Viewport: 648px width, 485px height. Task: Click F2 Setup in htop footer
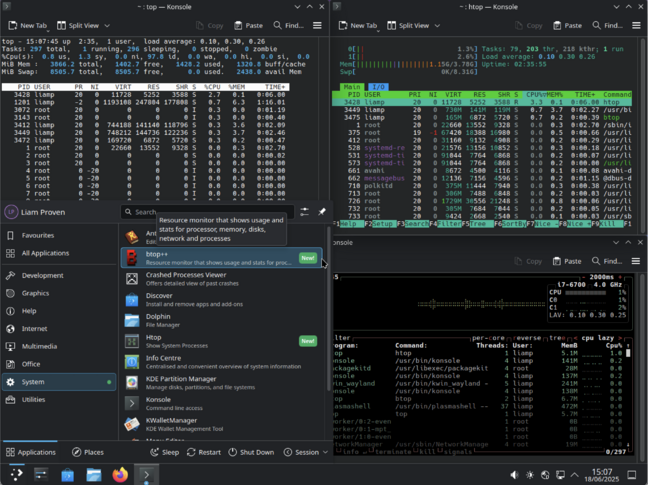(379, 224)
